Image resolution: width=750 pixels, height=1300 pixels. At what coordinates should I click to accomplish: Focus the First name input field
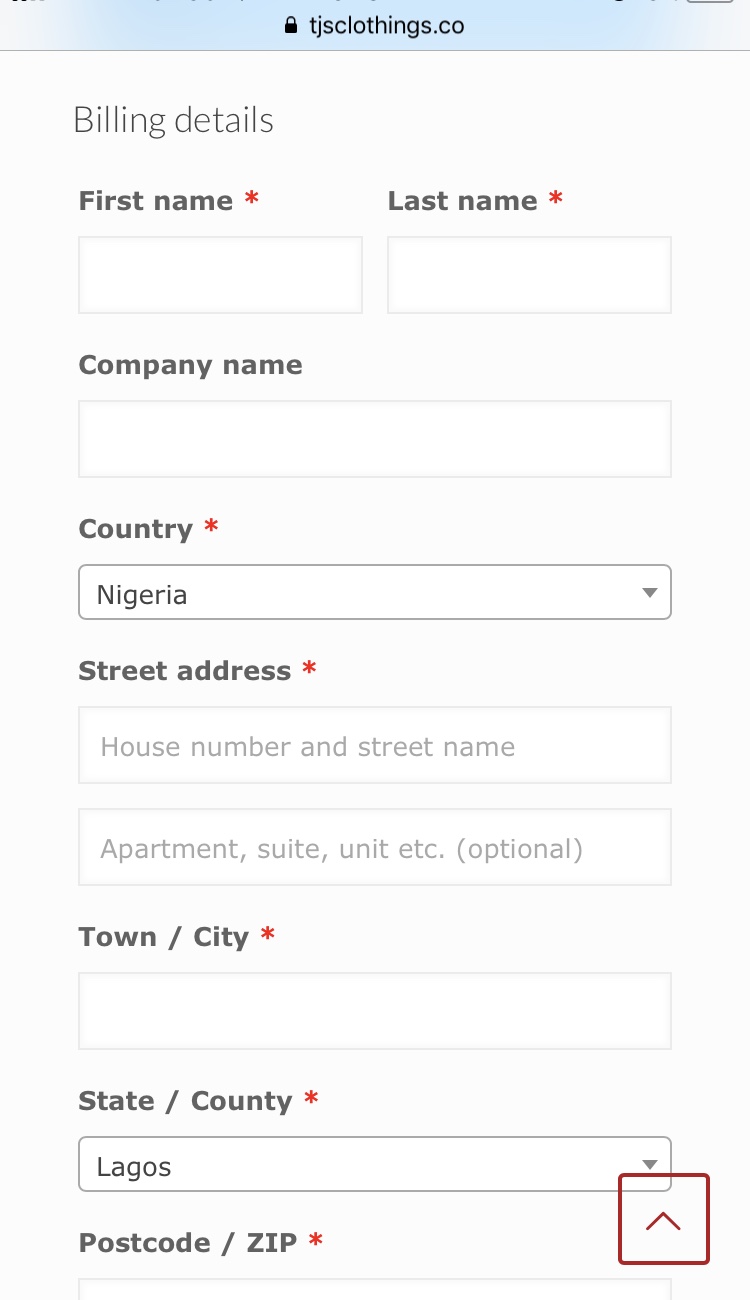[220, 275]
